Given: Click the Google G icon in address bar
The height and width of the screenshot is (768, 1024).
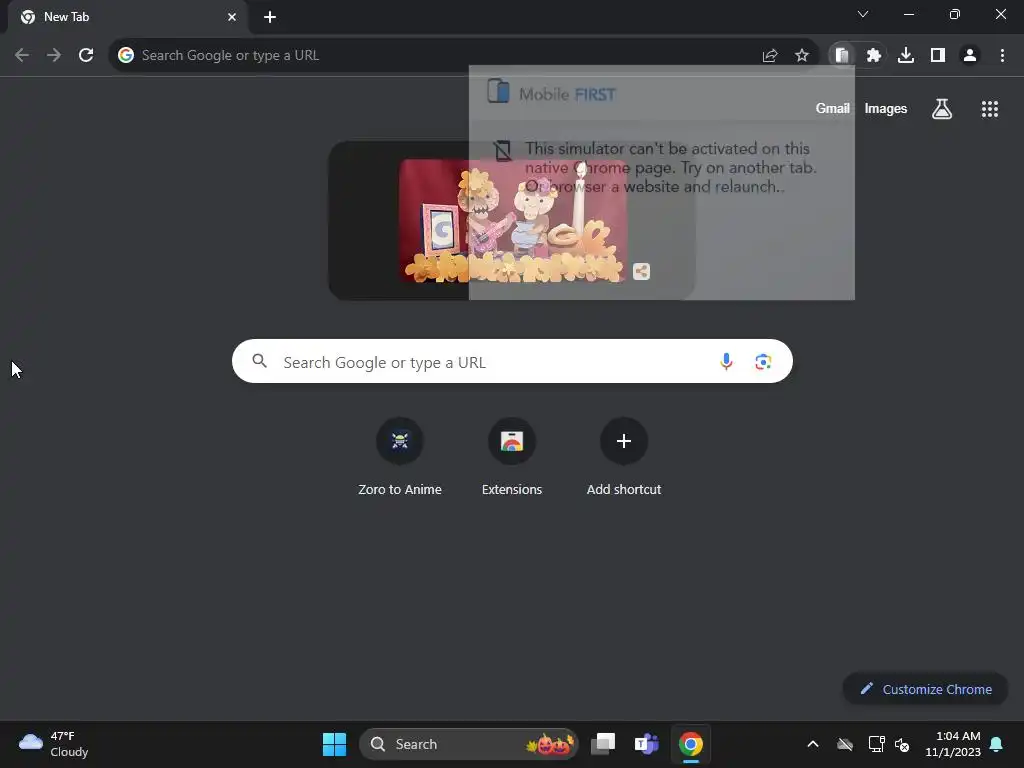Looking at the screenshot, I should click(126, 56).
